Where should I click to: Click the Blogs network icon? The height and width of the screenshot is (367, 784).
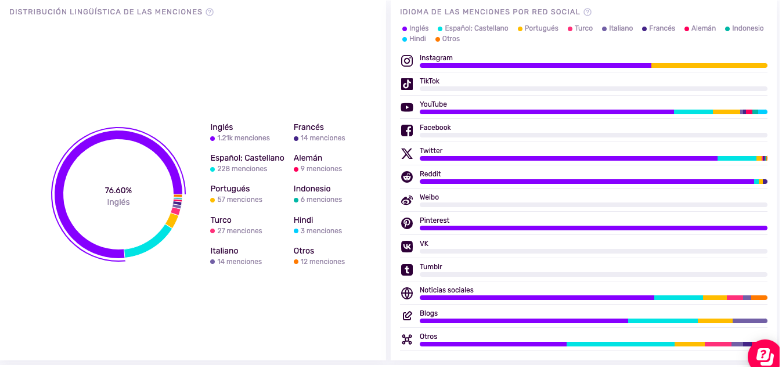point(407,316)
